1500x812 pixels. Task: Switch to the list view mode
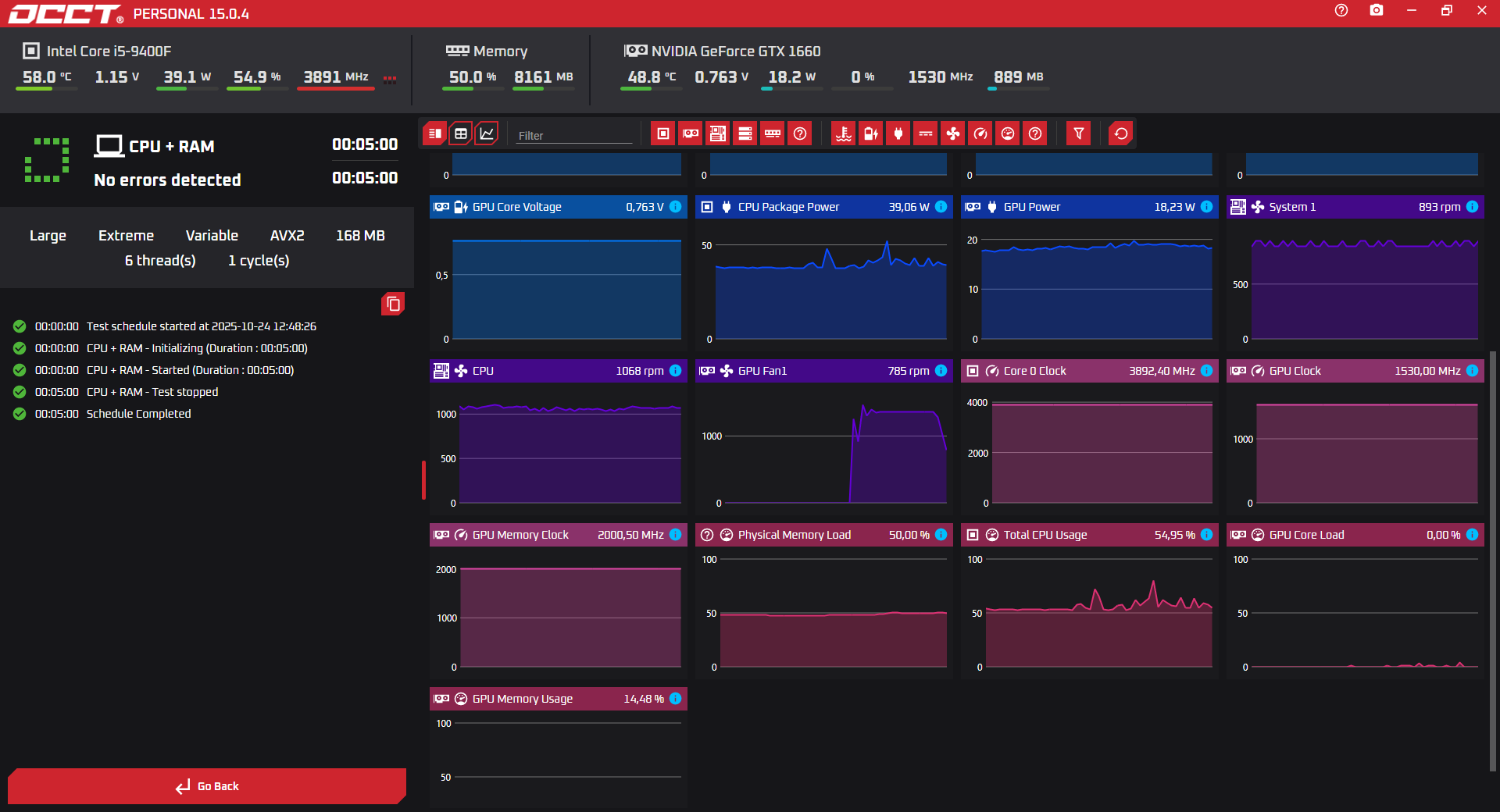435,134
